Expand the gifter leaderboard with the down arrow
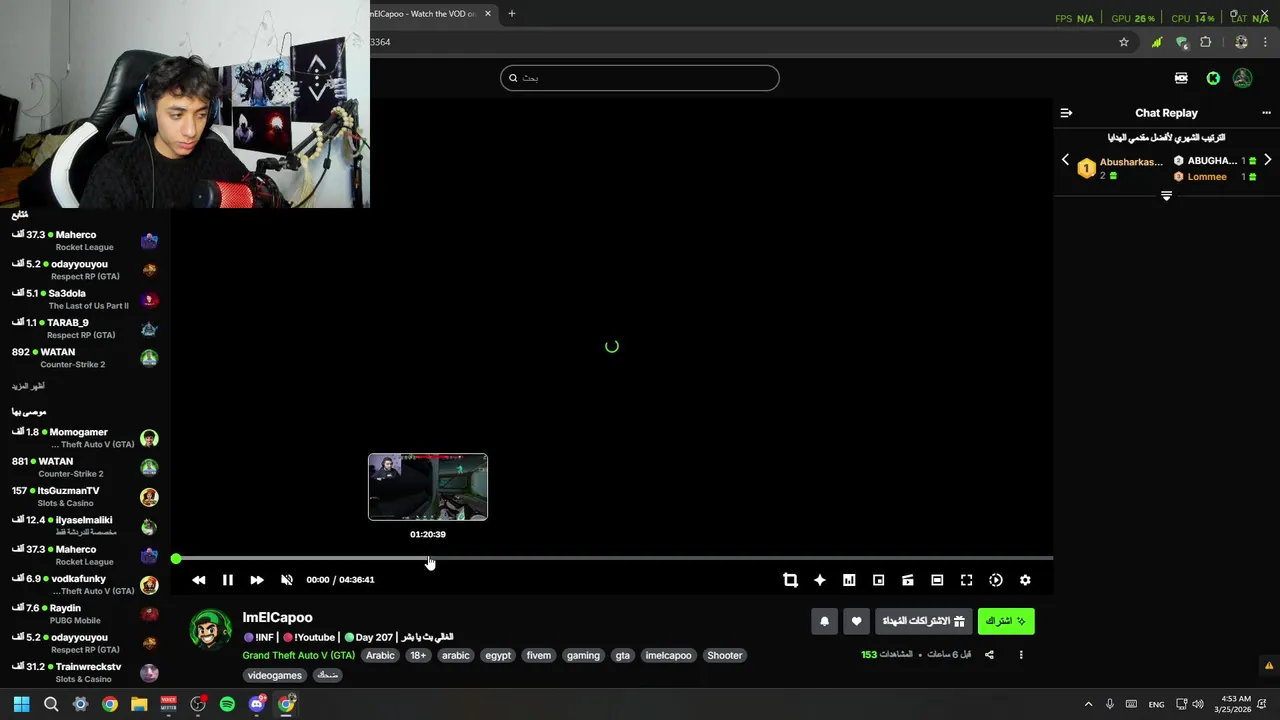Image resolution: width=1280 pixels, height=720 pixels. coord(1166,196)
